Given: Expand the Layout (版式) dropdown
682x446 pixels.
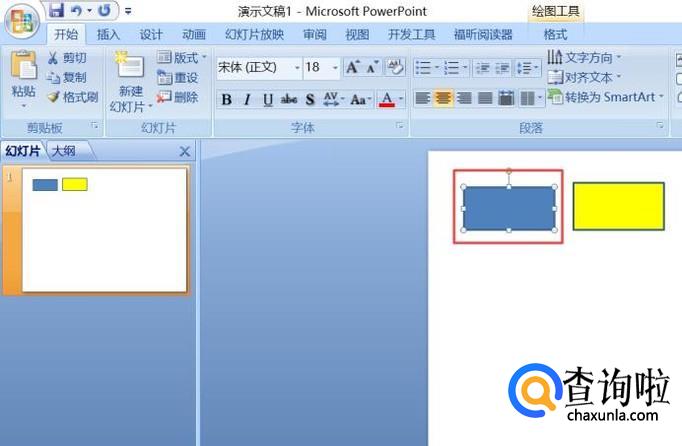Looking at the screenshot, I should [x=182, y=58].
